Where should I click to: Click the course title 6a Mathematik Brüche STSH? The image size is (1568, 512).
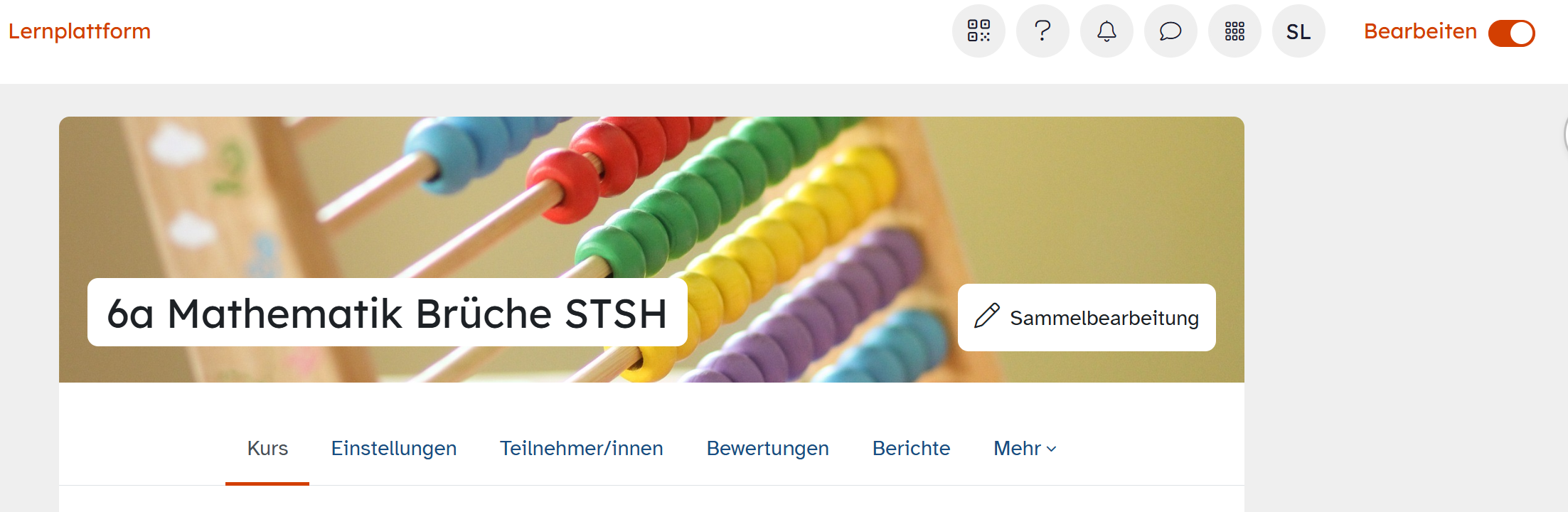(388, 313)
